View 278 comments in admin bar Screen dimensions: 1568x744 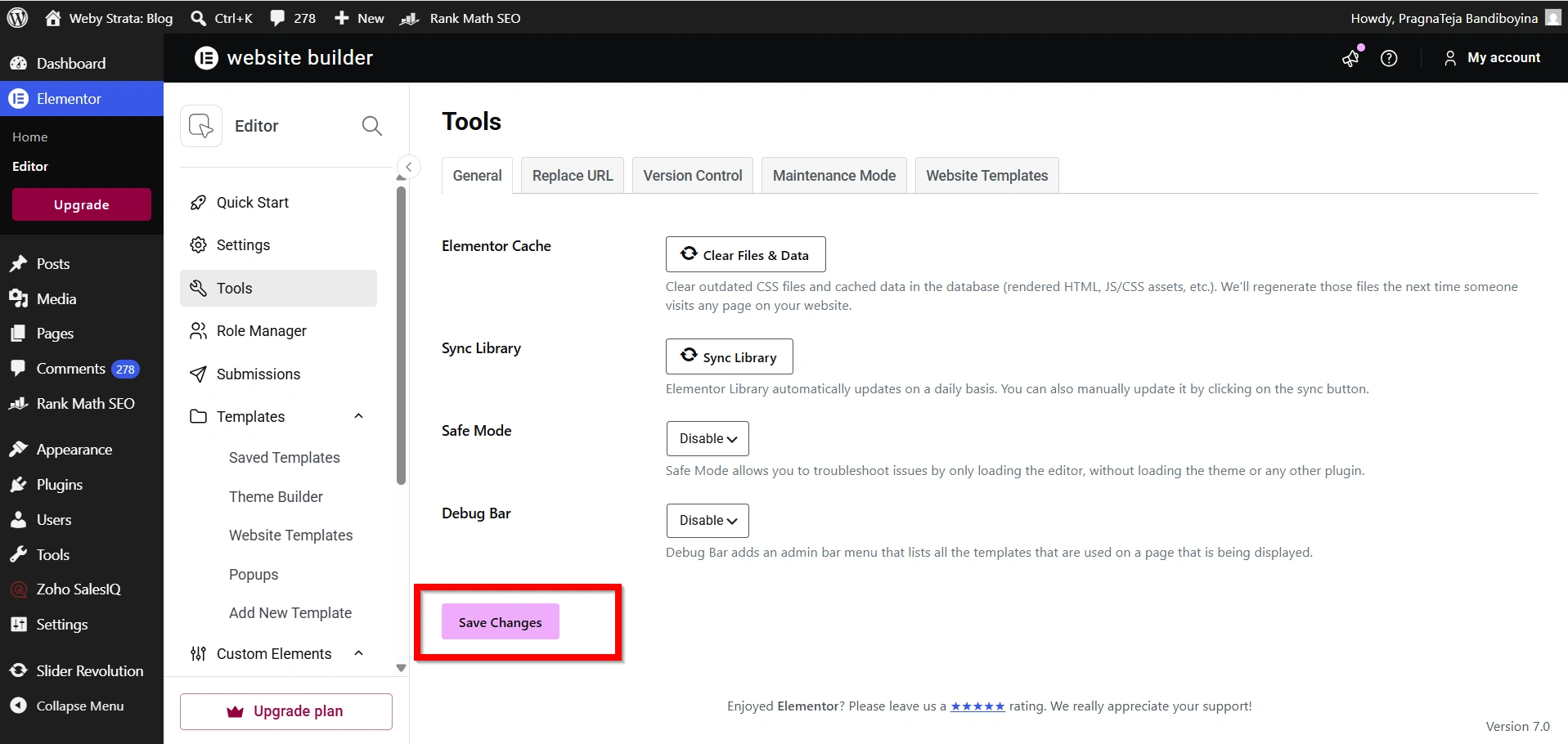pyautogui.click(x=293, y=18)
